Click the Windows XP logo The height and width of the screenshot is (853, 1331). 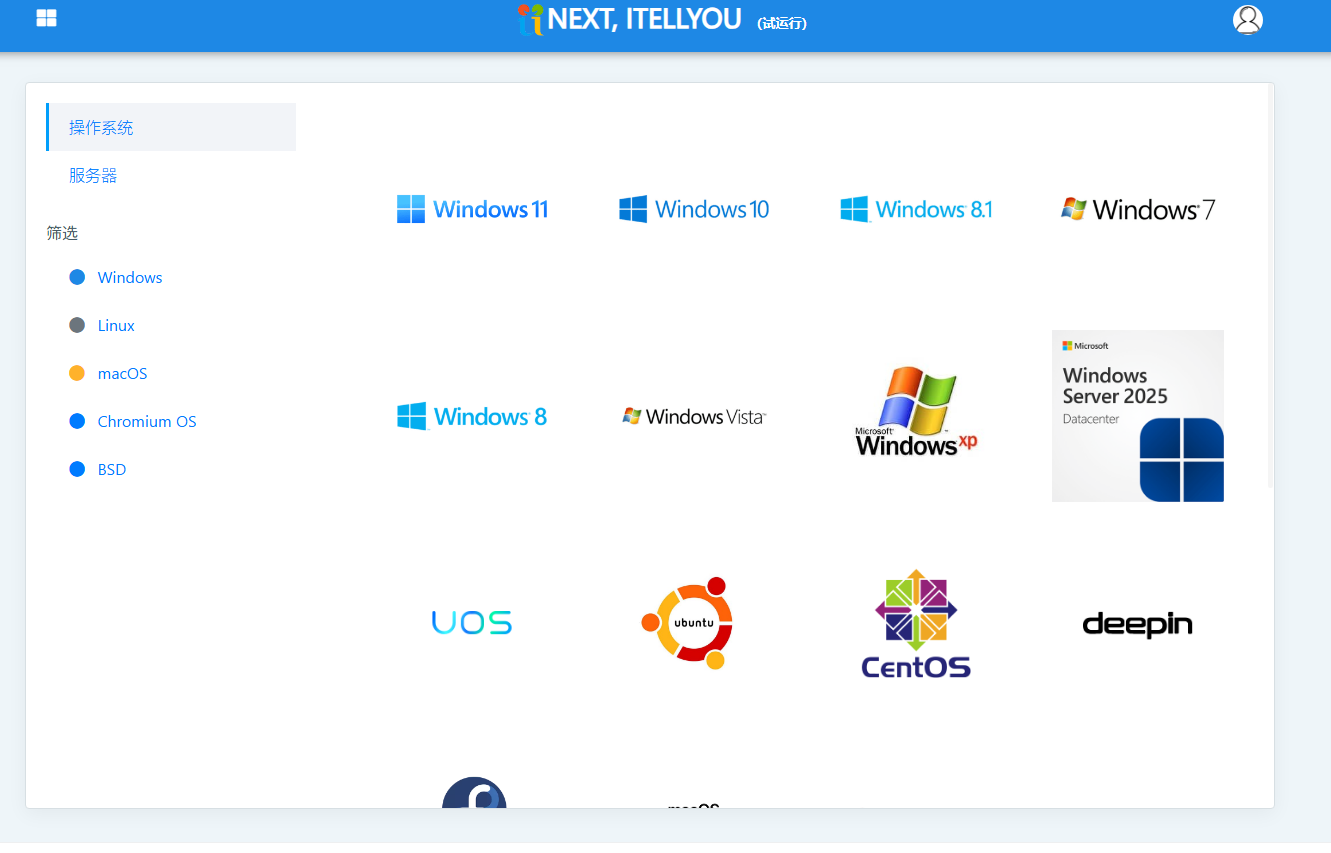[916, 412]
